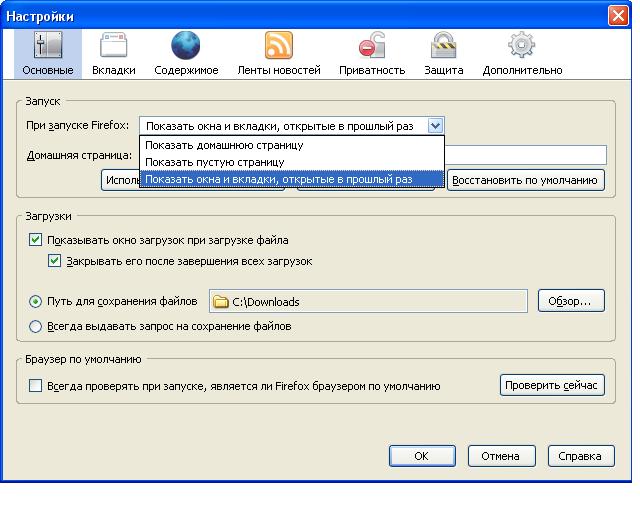Screen dimensions: 640x512
Task: Uncheck Закрывать его после завершения загрузок
Action: tap(56, 261)
